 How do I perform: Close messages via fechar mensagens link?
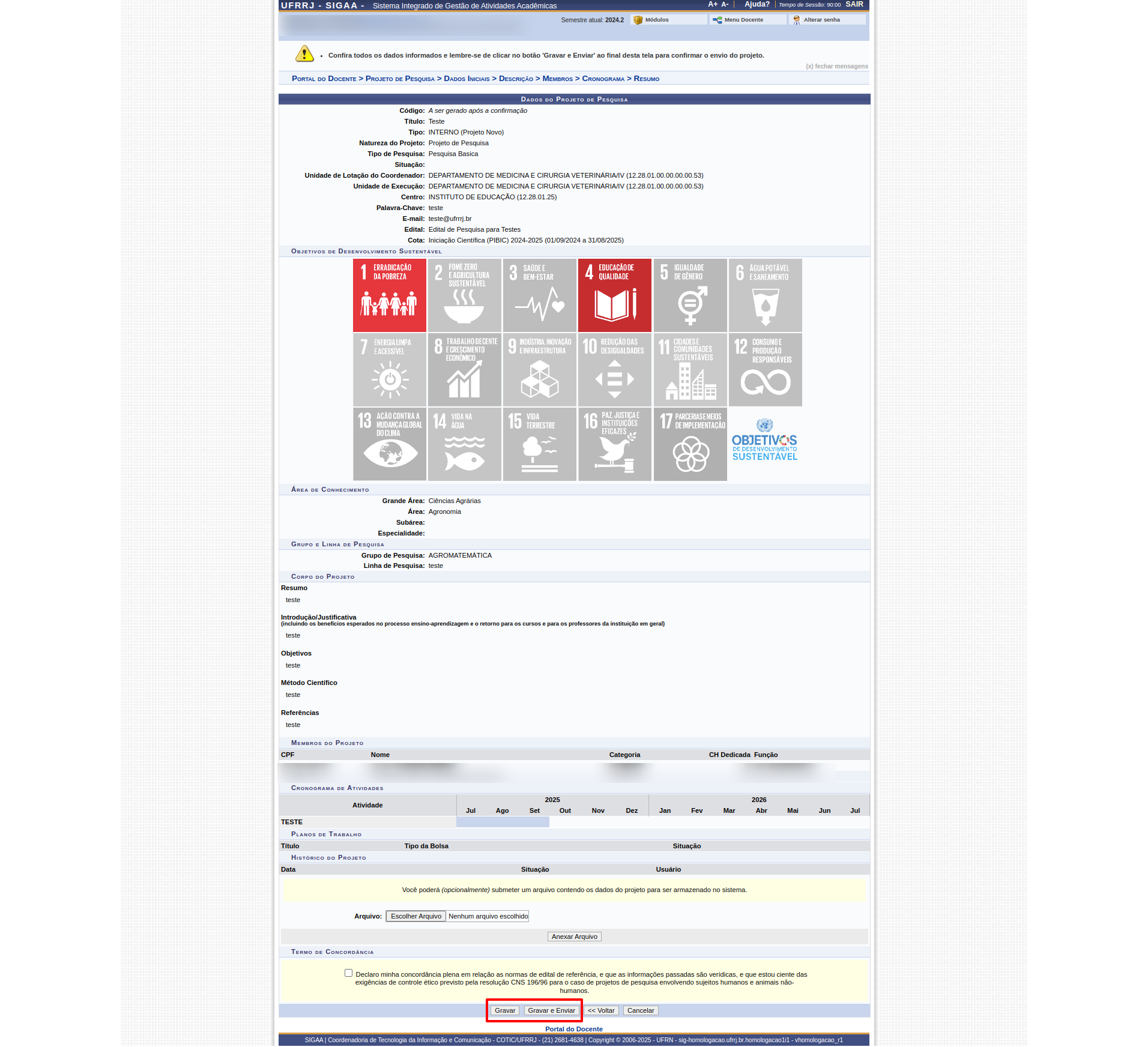tap(836, 67)
